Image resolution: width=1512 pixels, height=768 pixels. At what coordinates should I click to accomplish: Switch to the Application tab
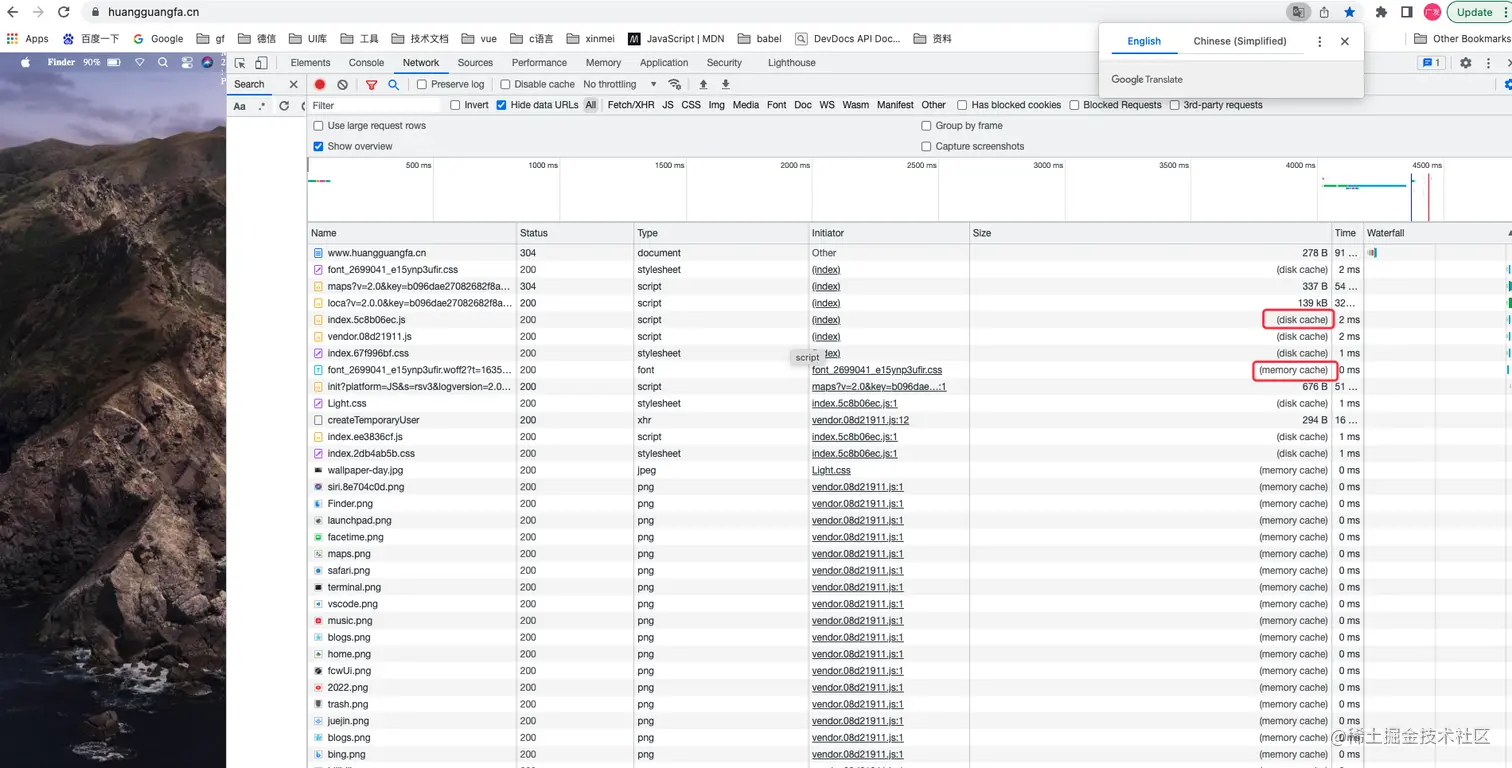point(664,63)
